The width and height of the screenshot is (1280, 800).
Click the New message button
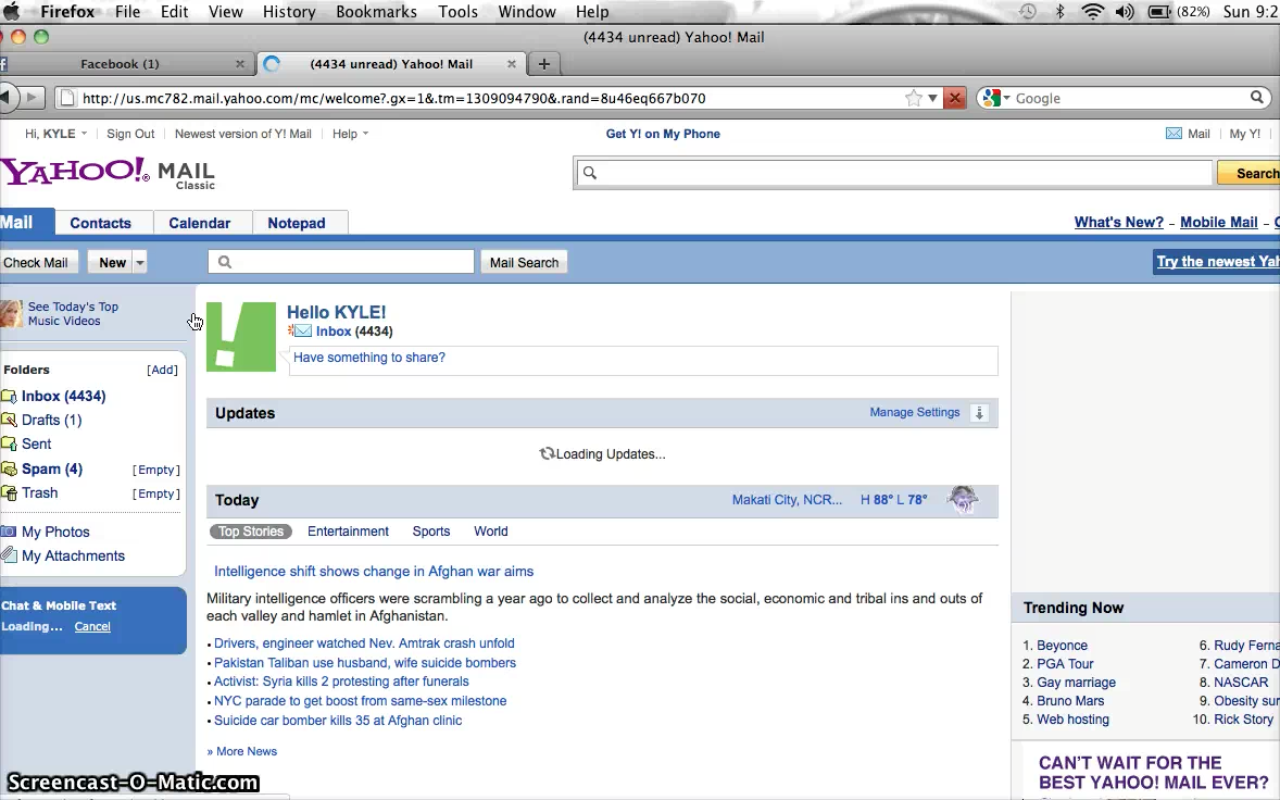coord(112,262)
